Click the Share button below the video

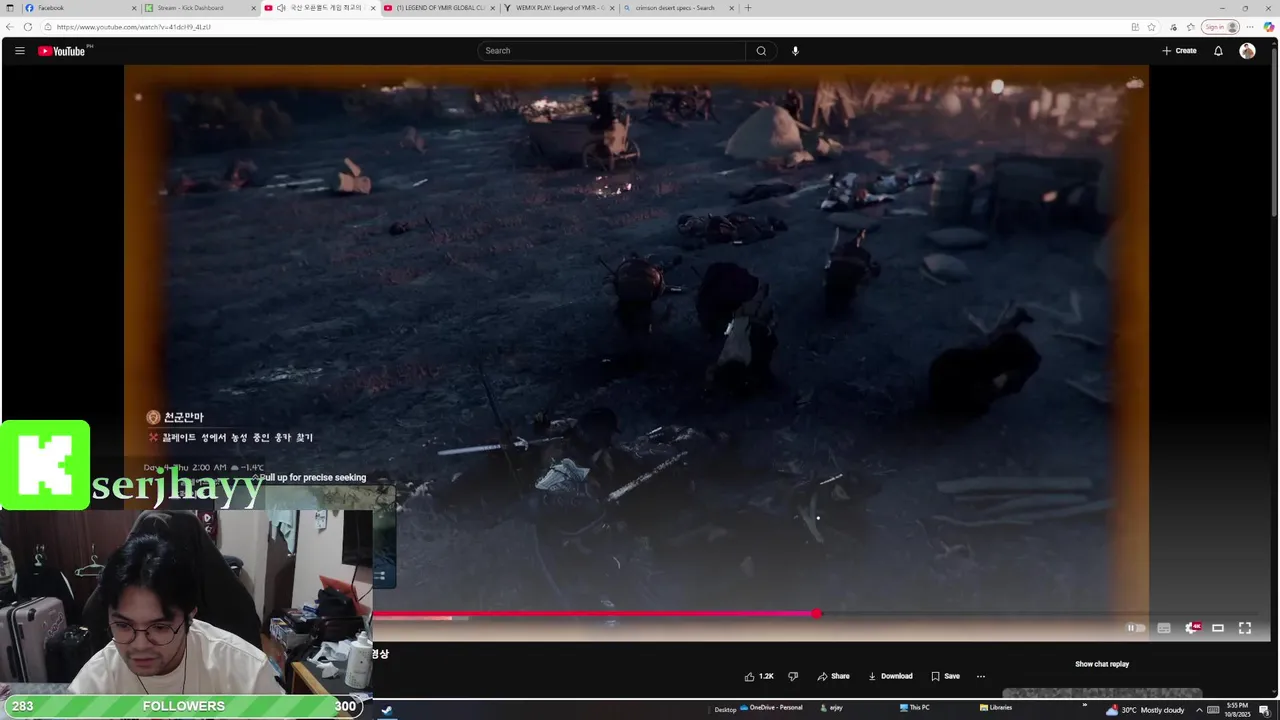pos(833,676)
